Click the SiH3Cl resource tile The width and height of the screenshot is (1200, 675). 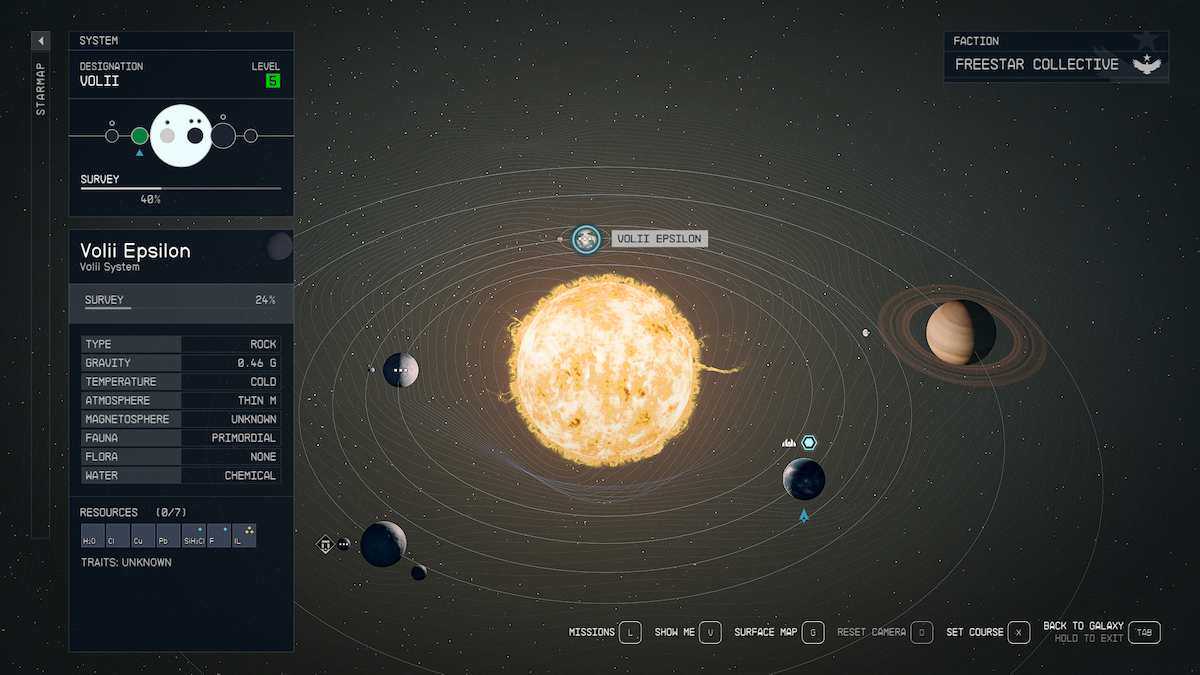[194, 536]
